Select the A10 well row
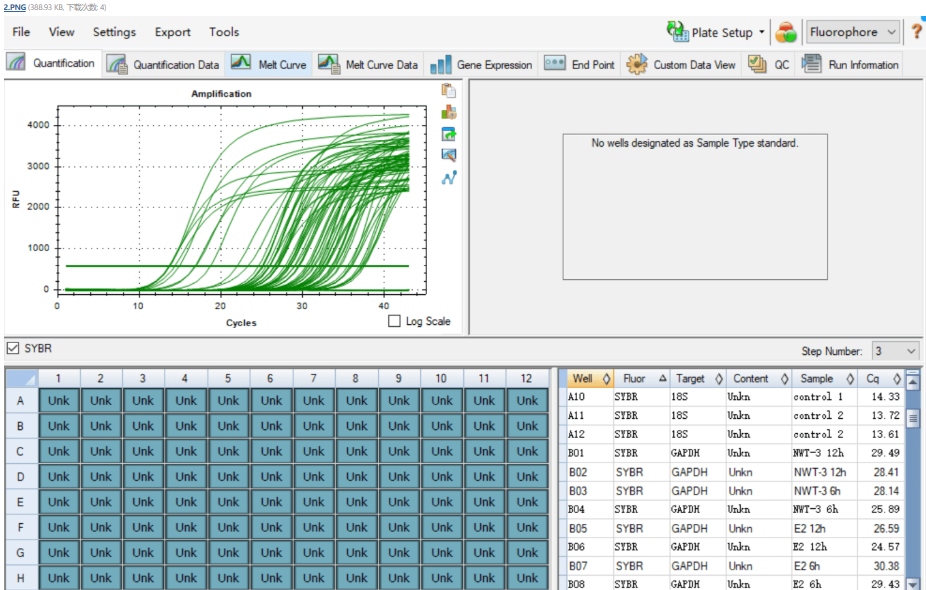 pos(732,397)
